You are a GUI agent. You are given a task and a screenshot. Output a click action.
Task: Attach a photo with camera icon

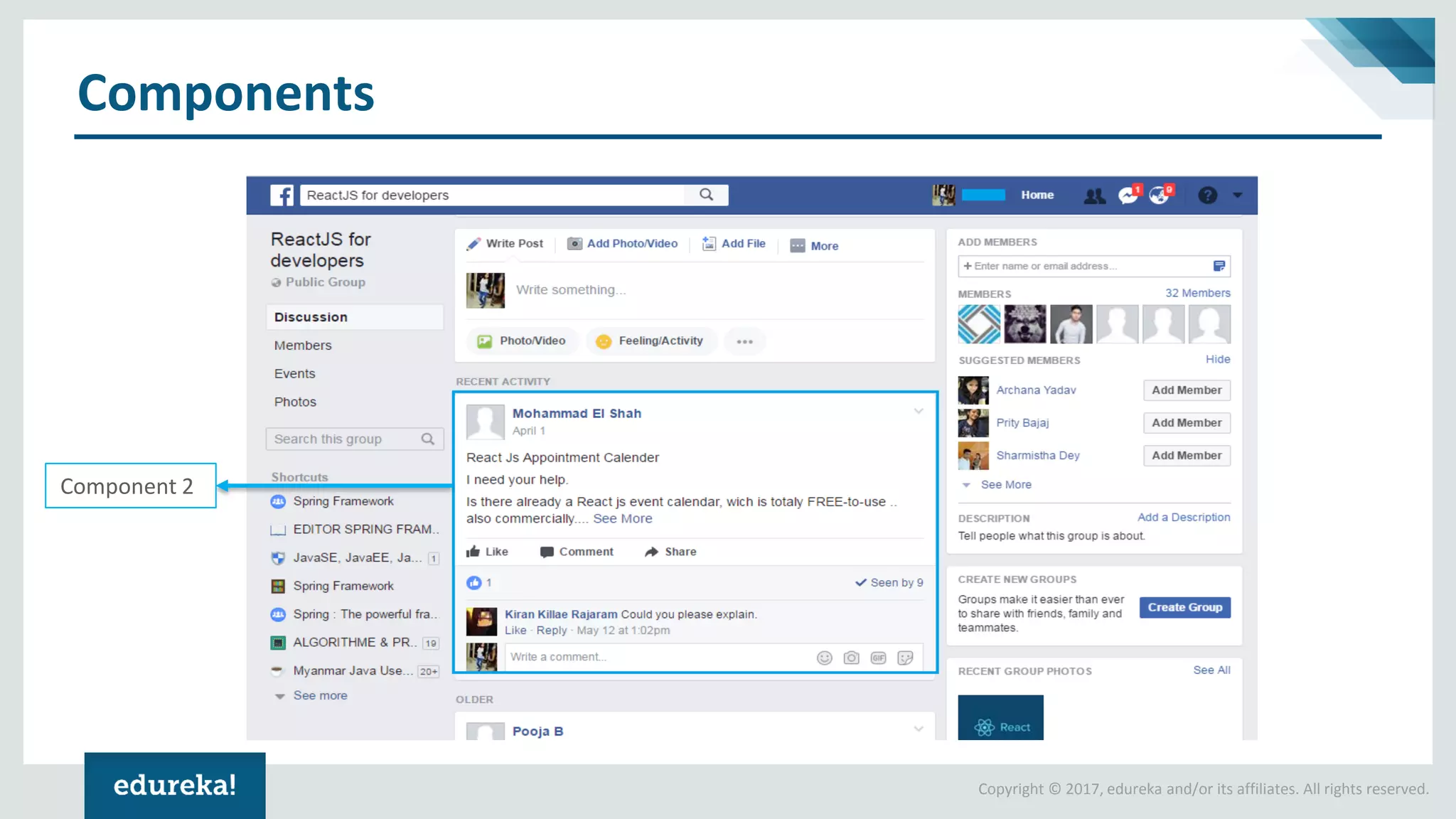[x=851, y=658]
